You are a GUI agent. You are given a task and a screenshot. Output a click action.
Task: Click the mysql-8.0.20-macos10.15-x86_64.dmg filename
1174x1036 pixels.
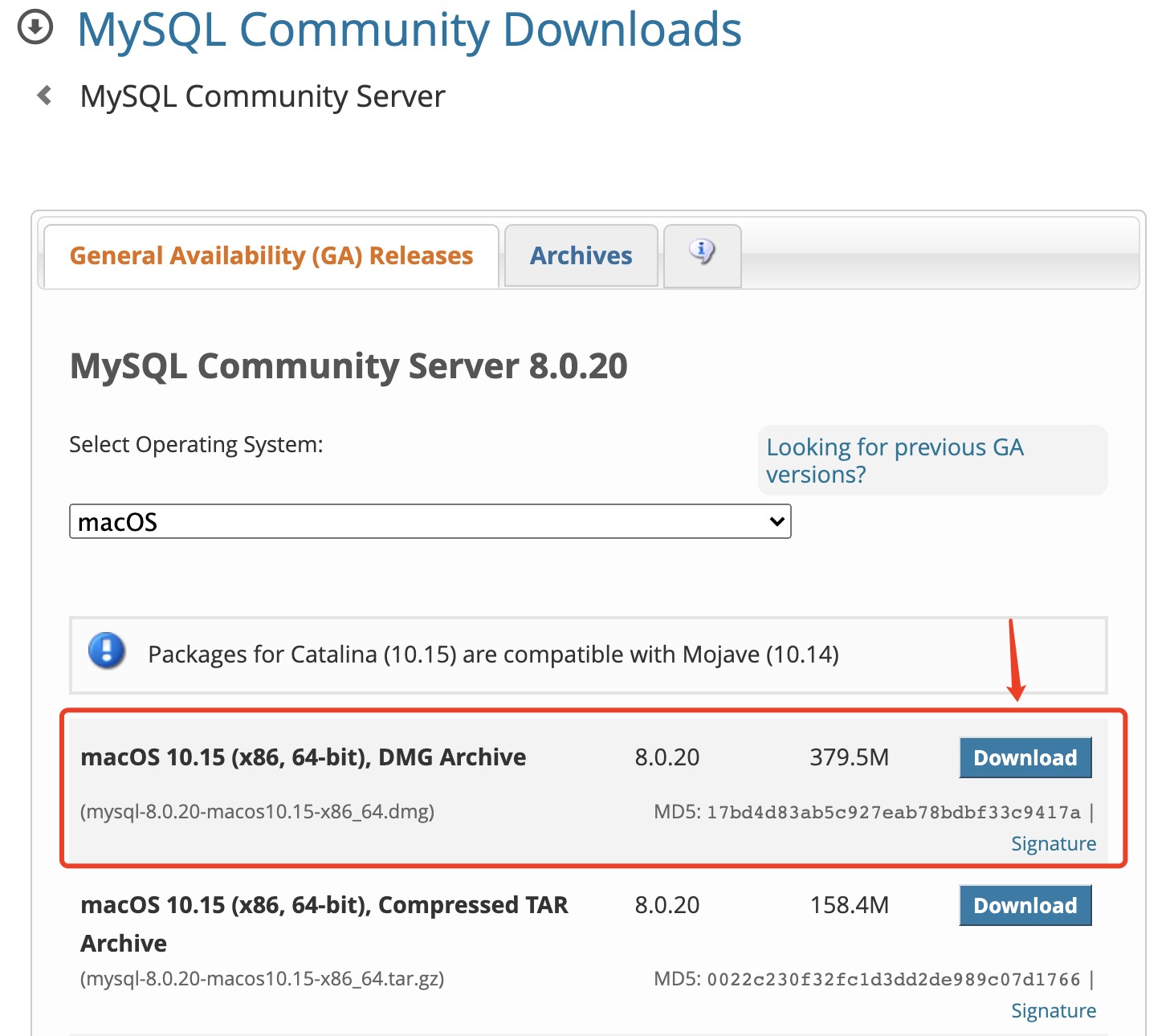[x=257, y=811]
